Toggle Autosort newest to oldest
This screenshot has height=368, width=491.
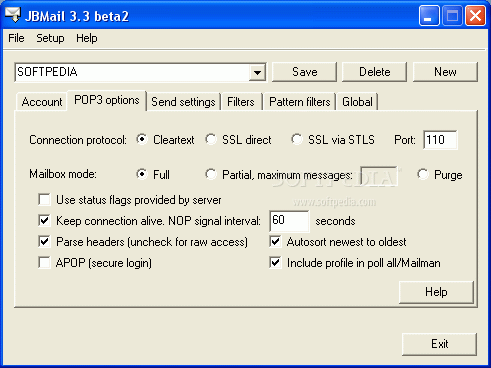pyautogui.click(x=275, y=242)
